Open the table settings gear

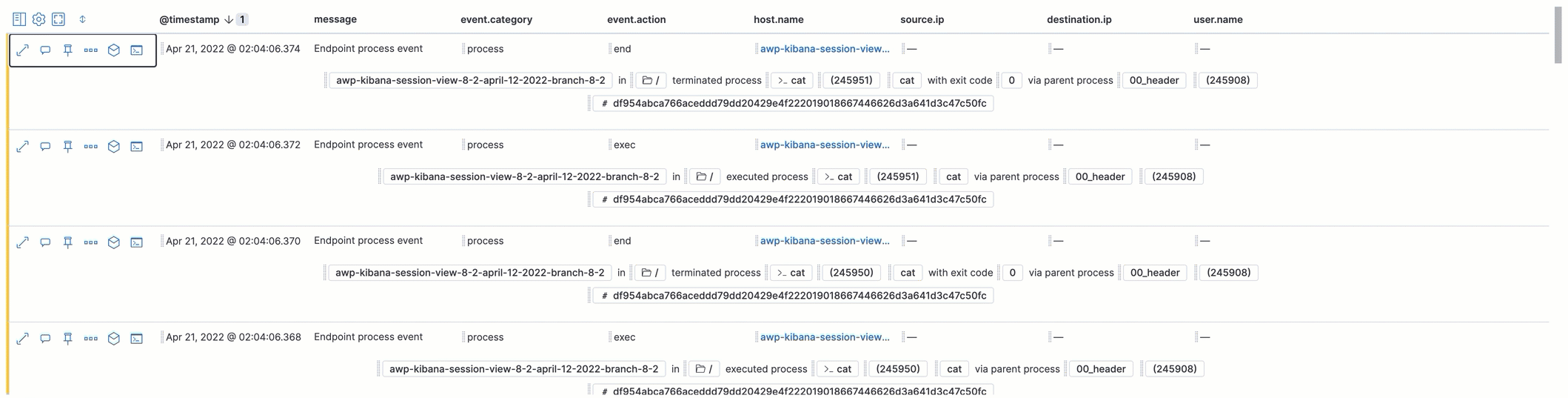38,19
